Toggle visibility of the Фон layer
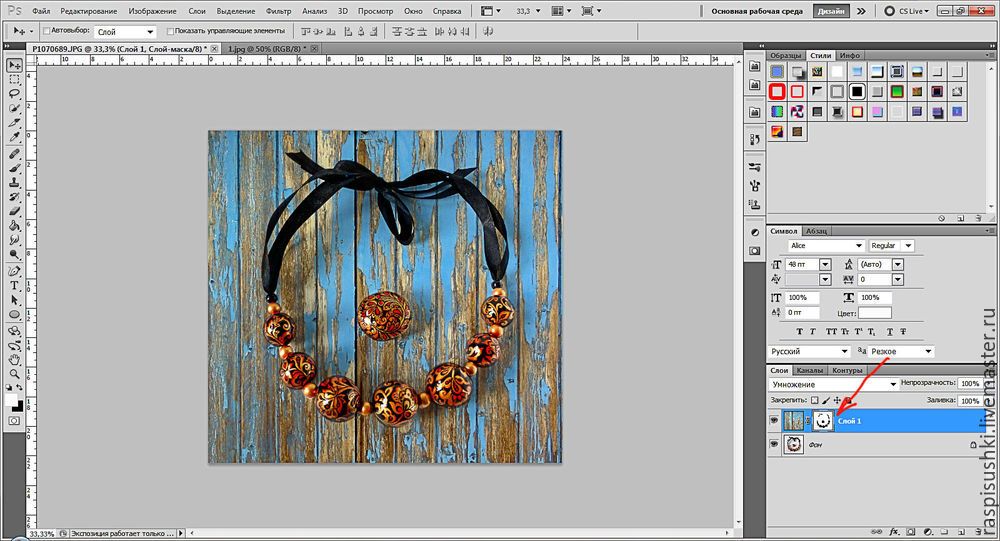 tap(774, 444)
